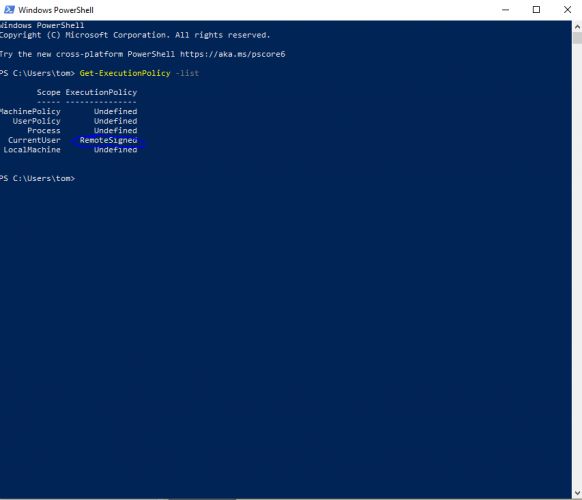
Task: Click the CurrentUser scope entry
Action: 34,140
